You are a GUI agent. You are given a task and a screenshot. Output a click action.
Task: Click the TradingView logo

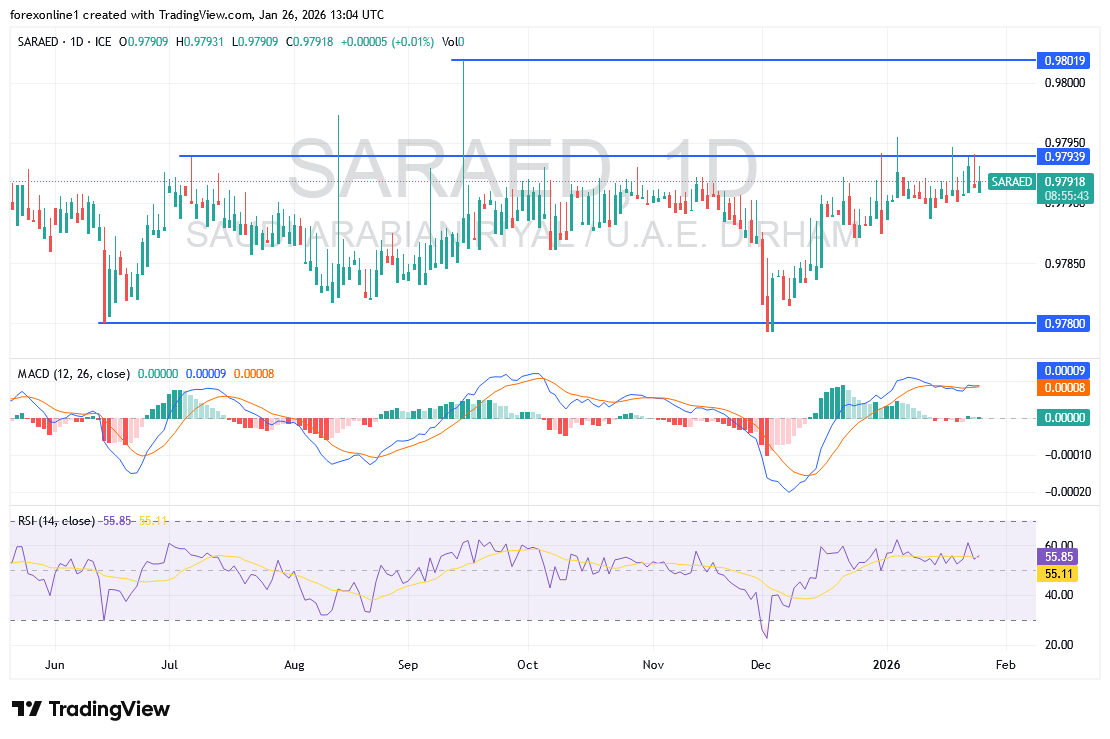90,709
